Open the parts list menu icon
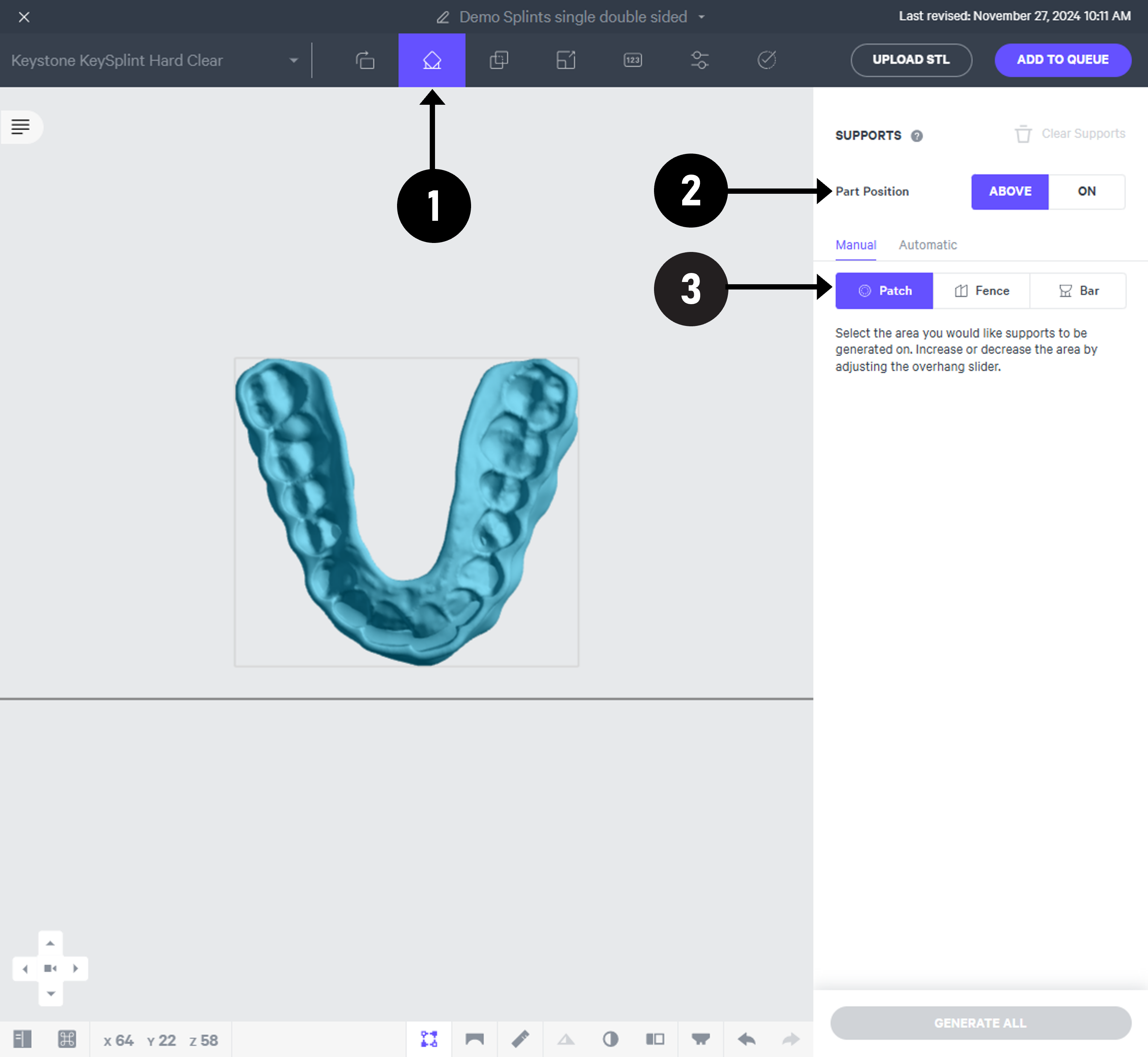Screen dimensions: 1148x1057 click(21, 127)
